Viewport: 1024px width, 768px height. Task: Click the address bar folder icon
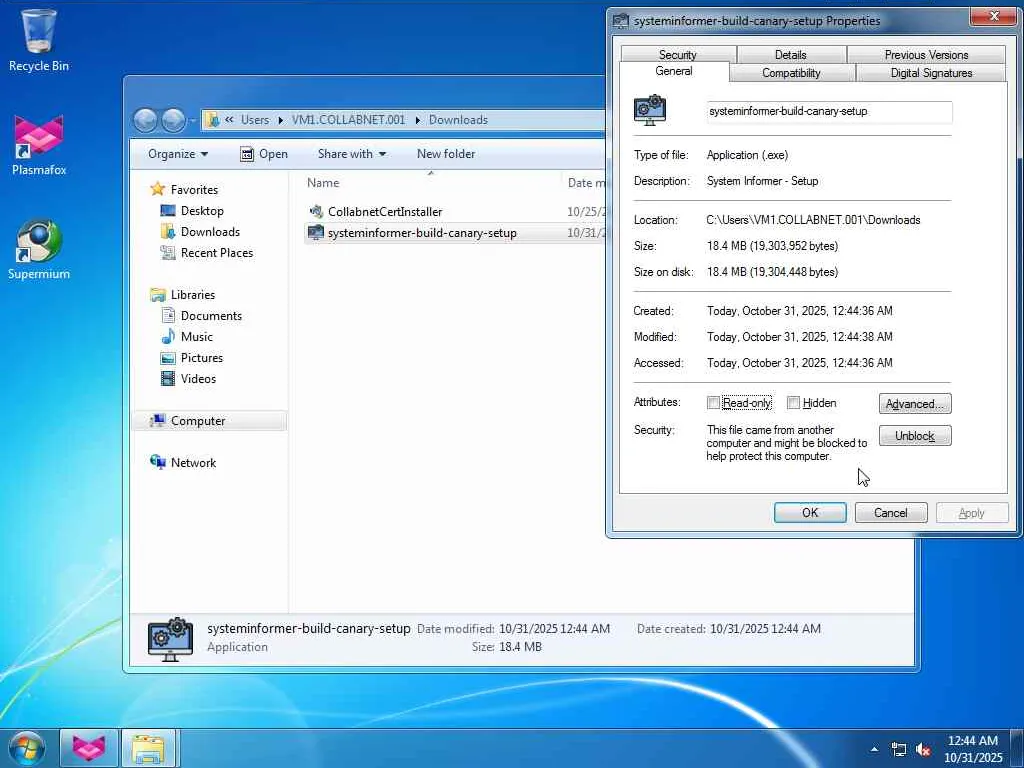[212, 120]
